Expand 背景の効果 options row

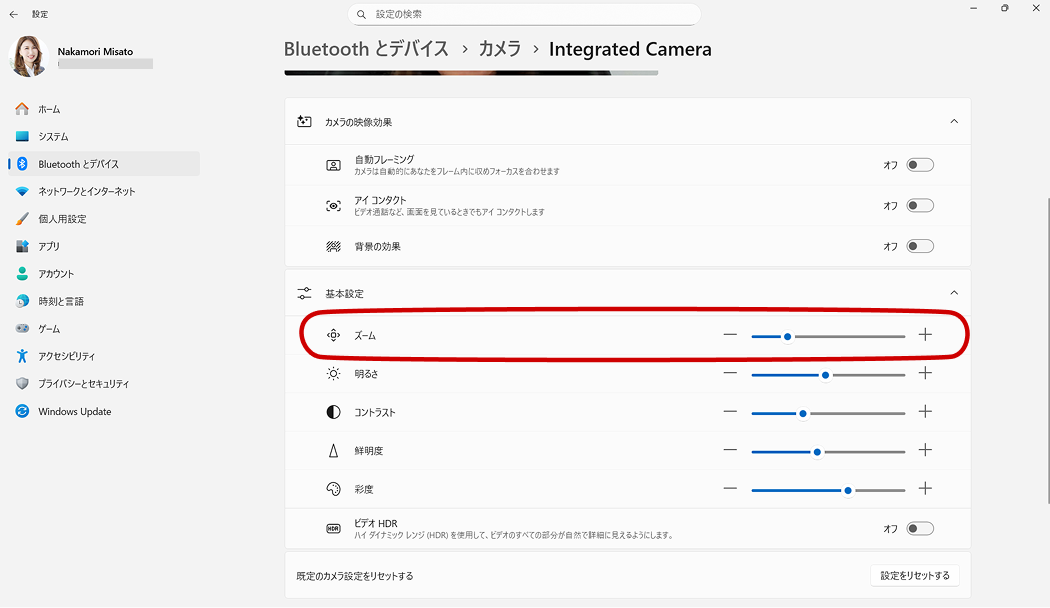pos(600,246)
